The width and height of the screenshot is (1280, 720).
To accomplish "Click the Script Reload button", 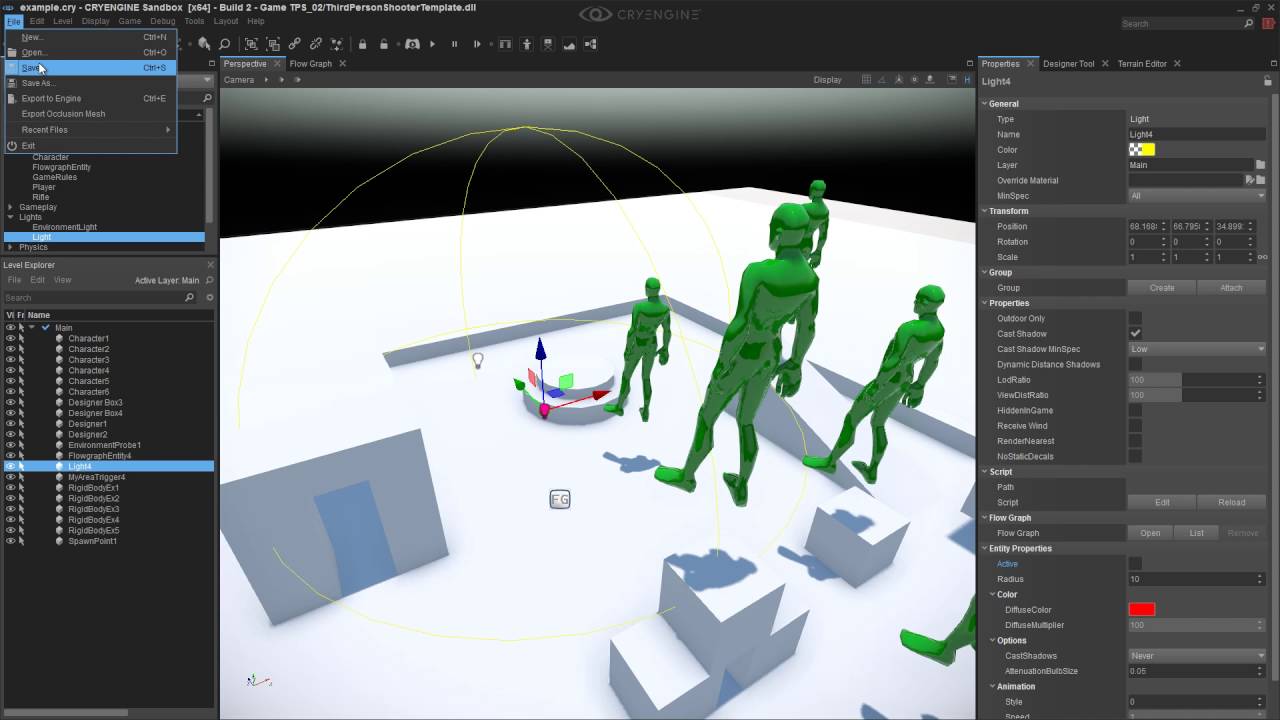I will [1231, 502].
